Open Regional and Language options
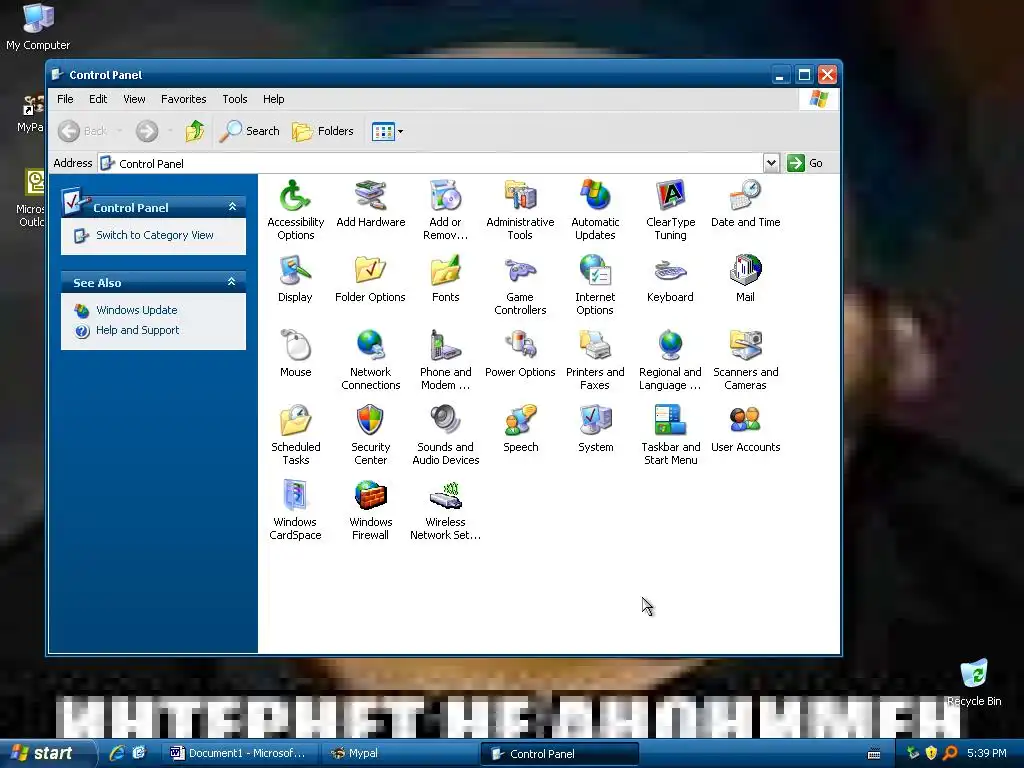The width and height of the screenshot is (1024, 768). [x=670, y=360]
